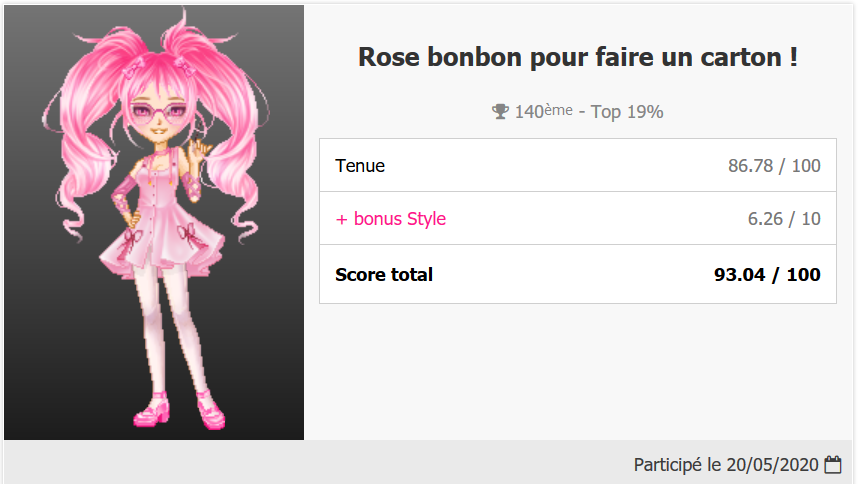Click the bow on the avatar's dress
The image size is (859, 484).
click(x=187, y=236)
